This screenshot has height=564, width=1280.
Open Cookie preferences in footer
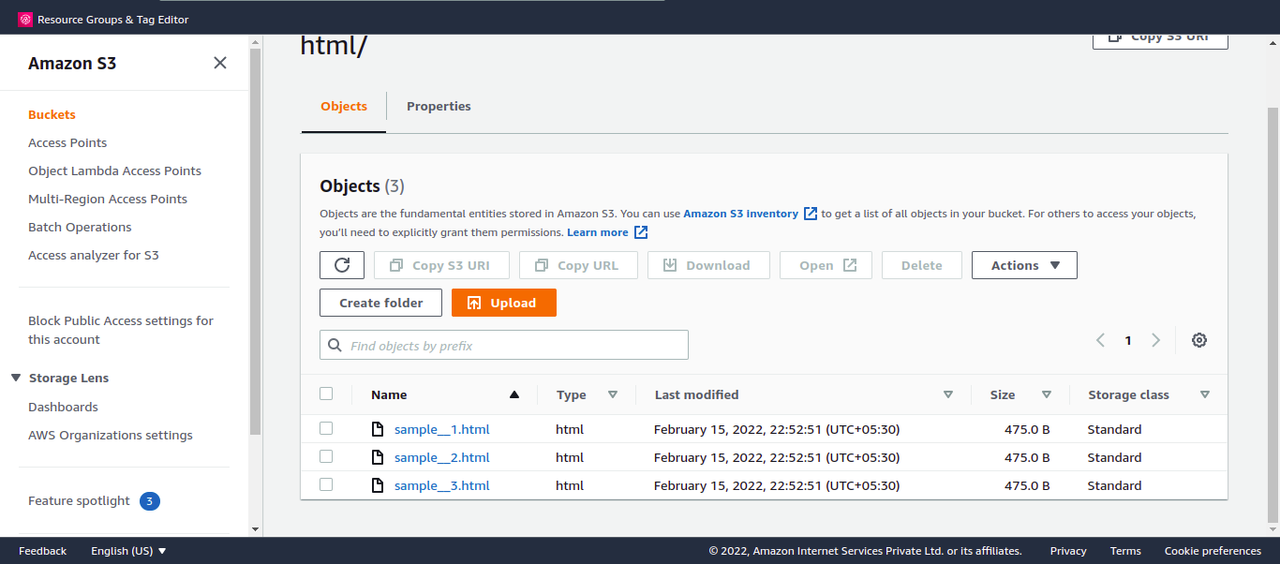pos(1213,551)
